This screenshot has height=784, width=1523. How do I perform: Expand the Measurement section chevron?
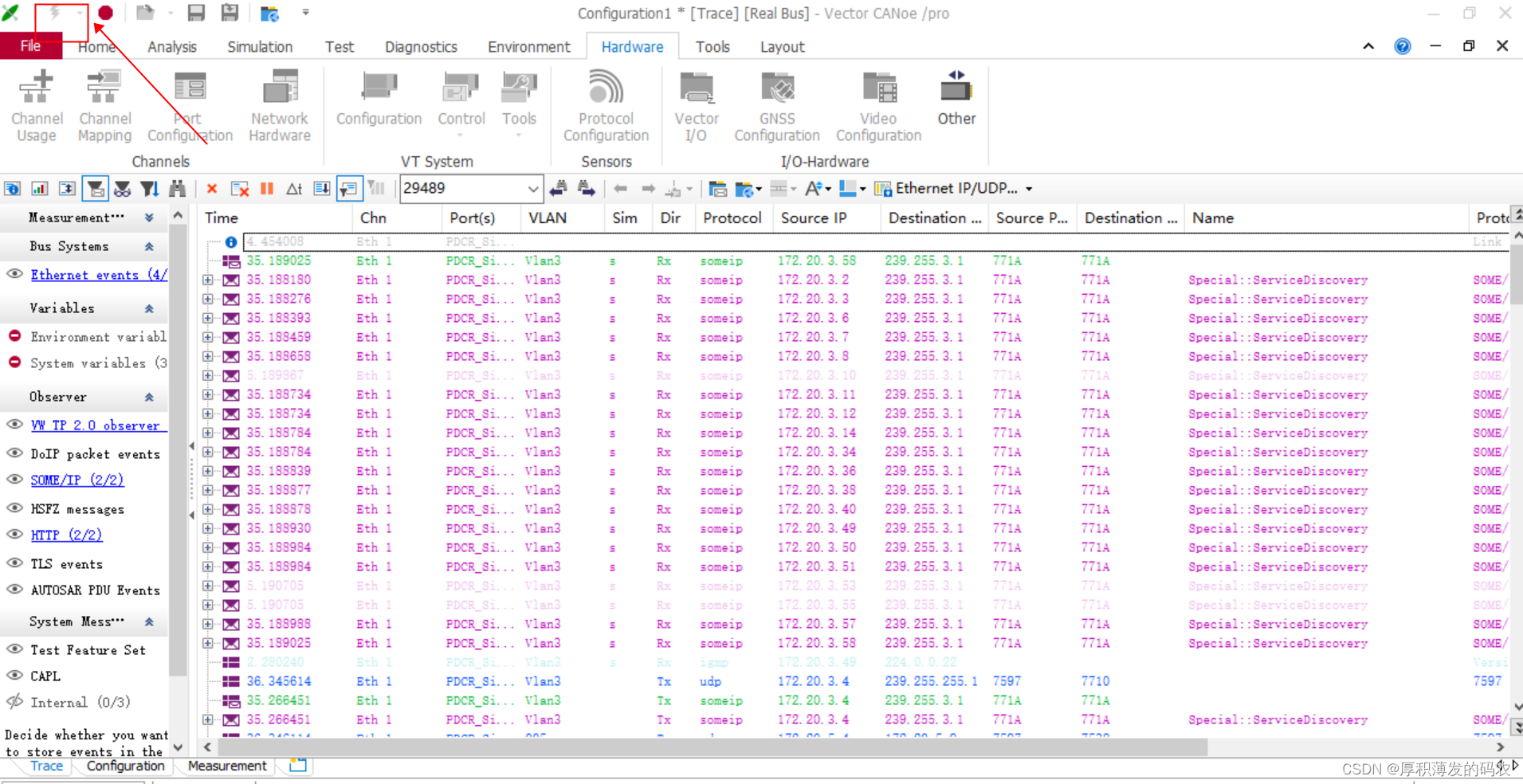[x=149, y=218]
